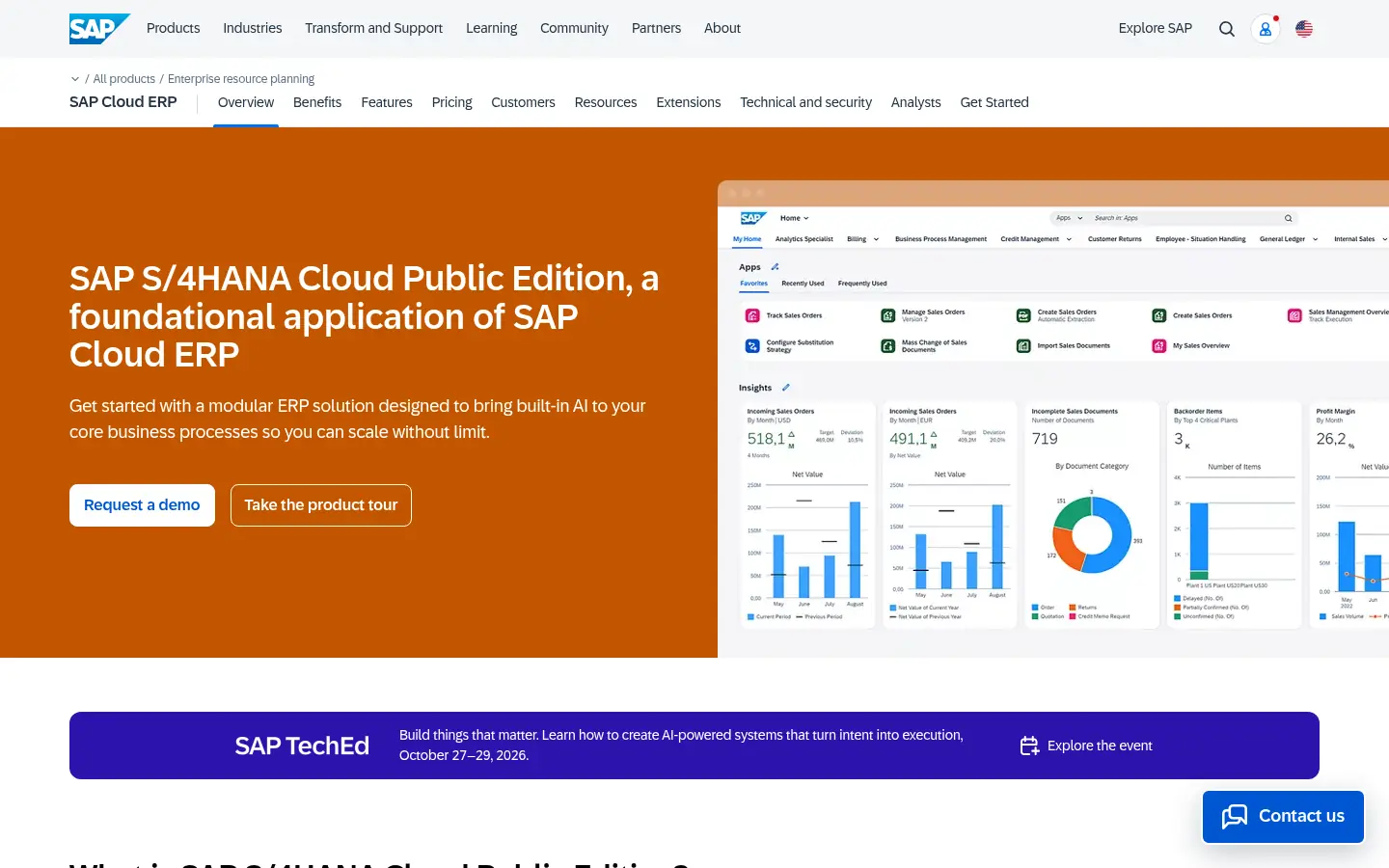1389x868 pixels.
Task: Open the search magnifier icon
Action: point(1227,29)
